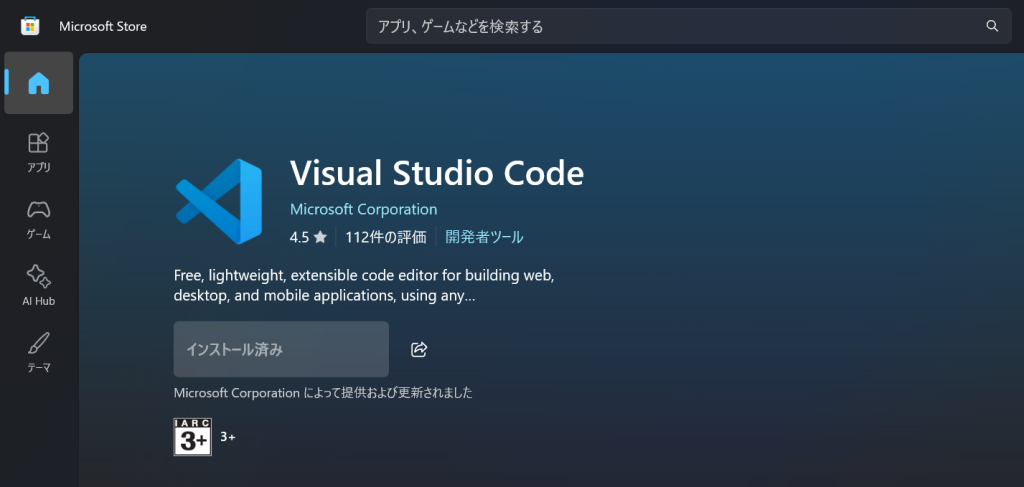Click the Visual Studio Code app logo

pos(219,201)
